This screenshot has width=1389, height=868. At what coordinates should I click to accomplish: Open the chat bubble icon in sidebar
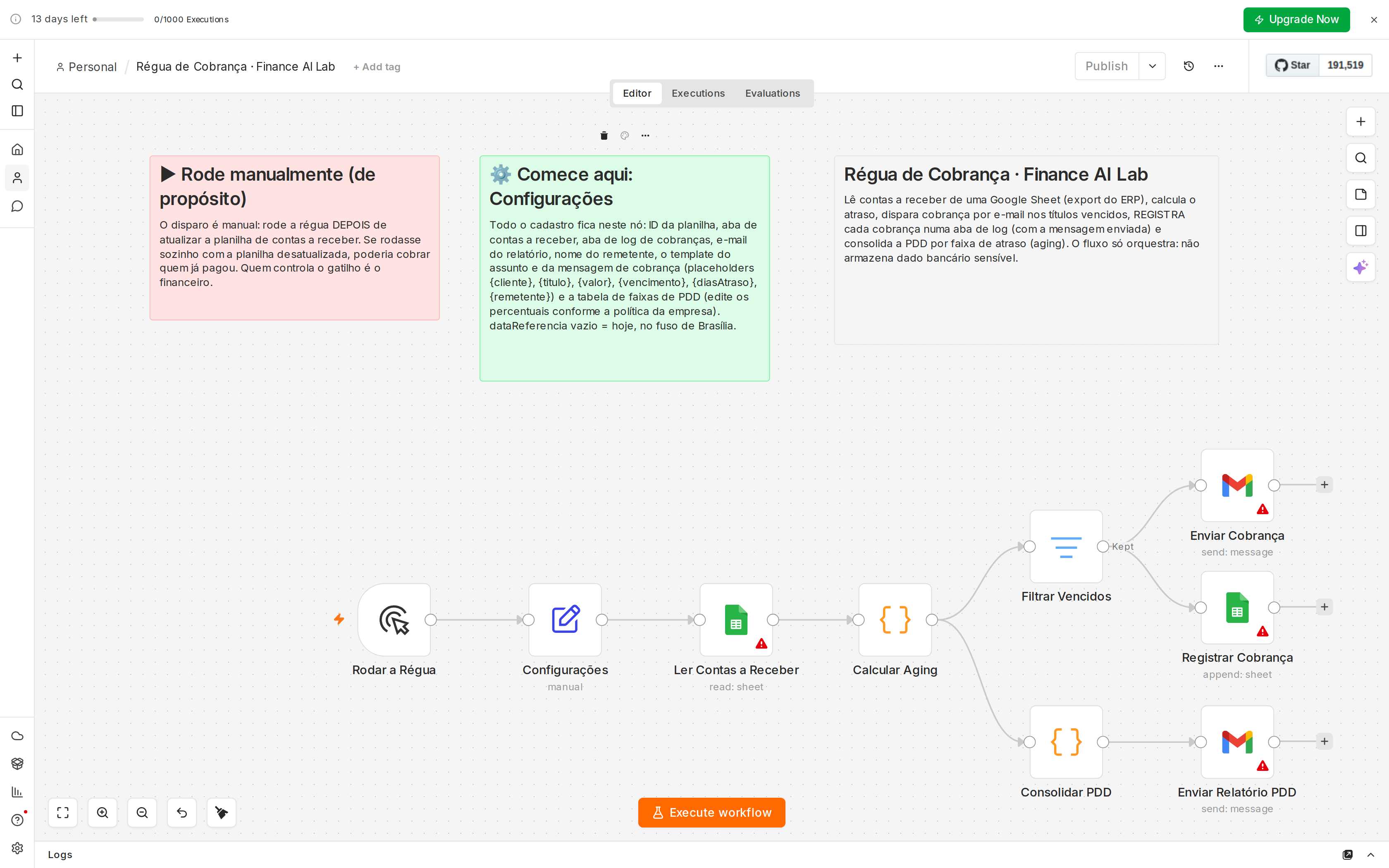pos(17,206)
